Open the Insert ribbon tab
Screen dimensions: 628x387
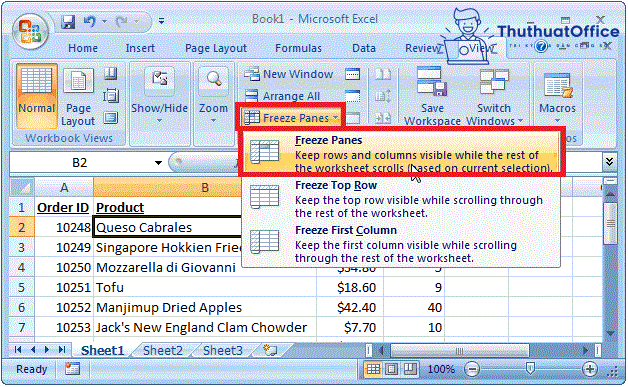(x=140, y=48)
